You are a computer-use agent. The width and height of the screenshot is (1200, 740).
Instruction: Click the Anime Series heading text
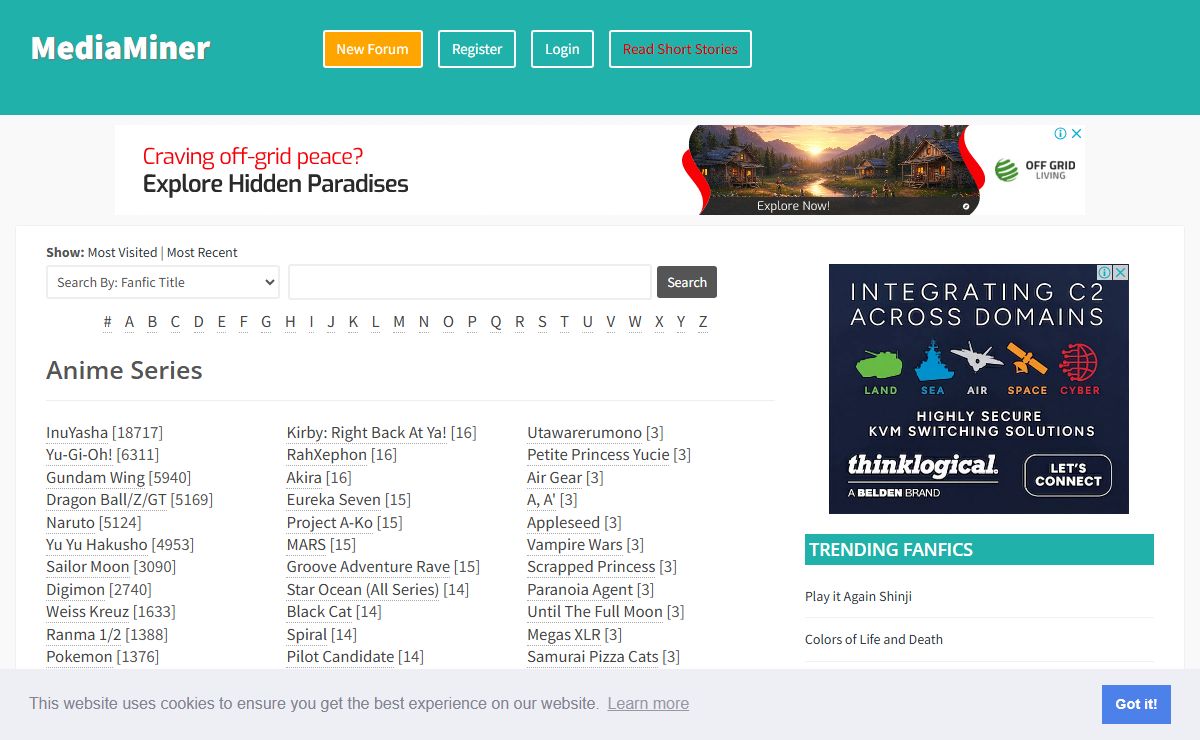pos(124,370)
